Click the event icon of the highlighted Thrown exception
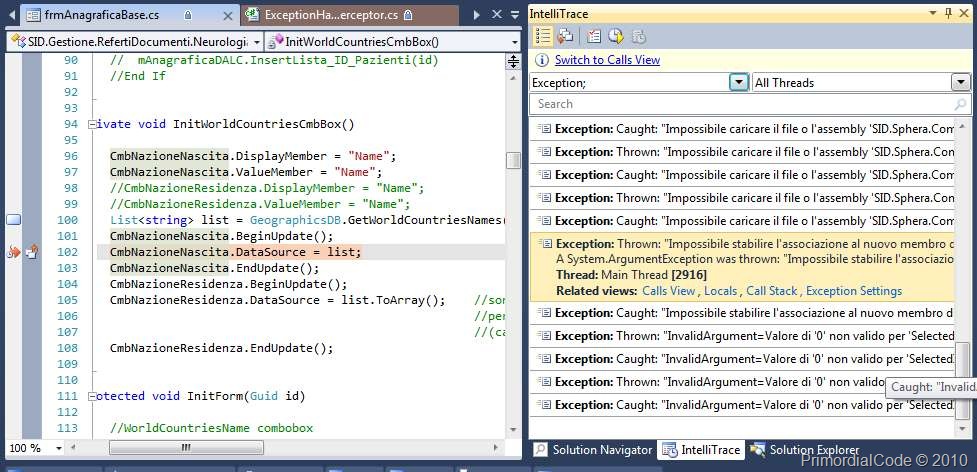 (546, 243)
